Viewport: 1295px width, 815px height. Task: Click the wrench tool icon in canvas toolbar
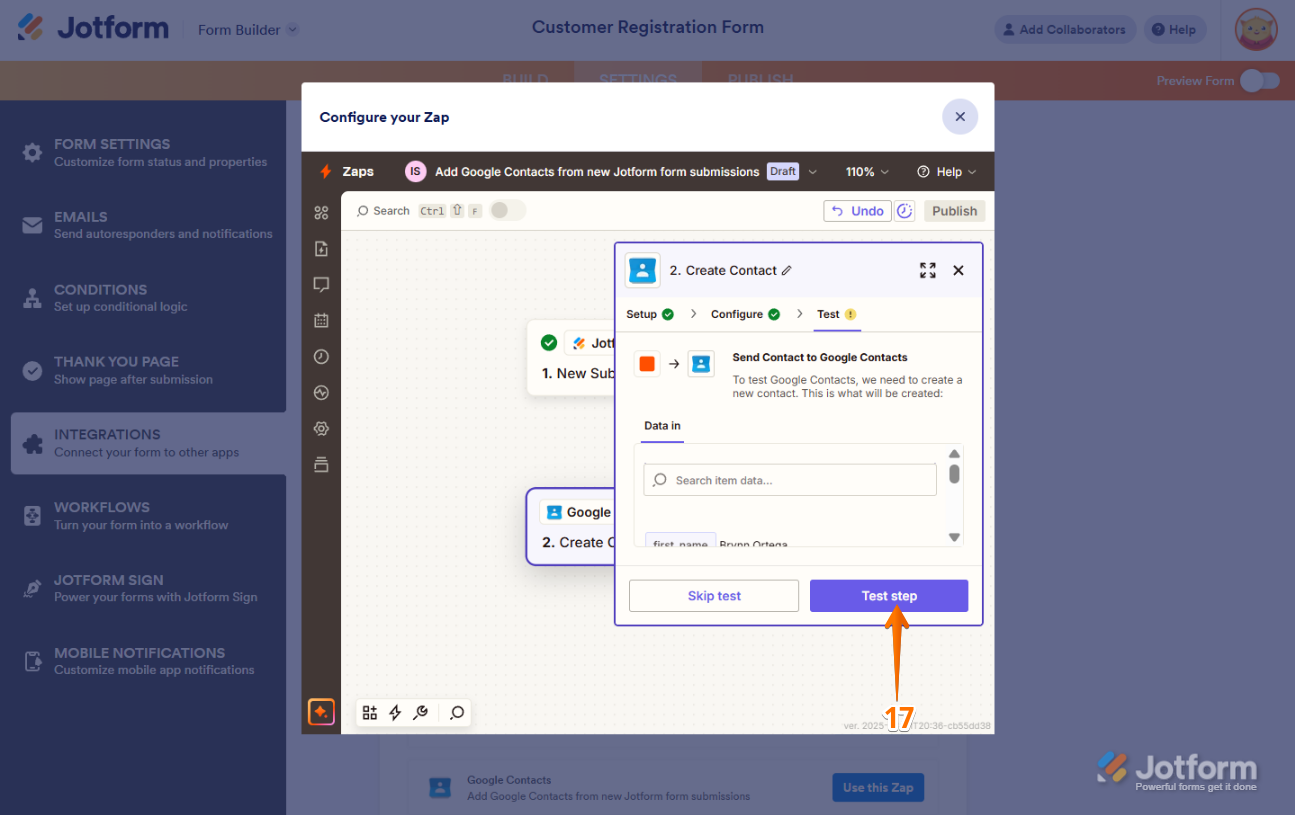click(x=421, y=712)
